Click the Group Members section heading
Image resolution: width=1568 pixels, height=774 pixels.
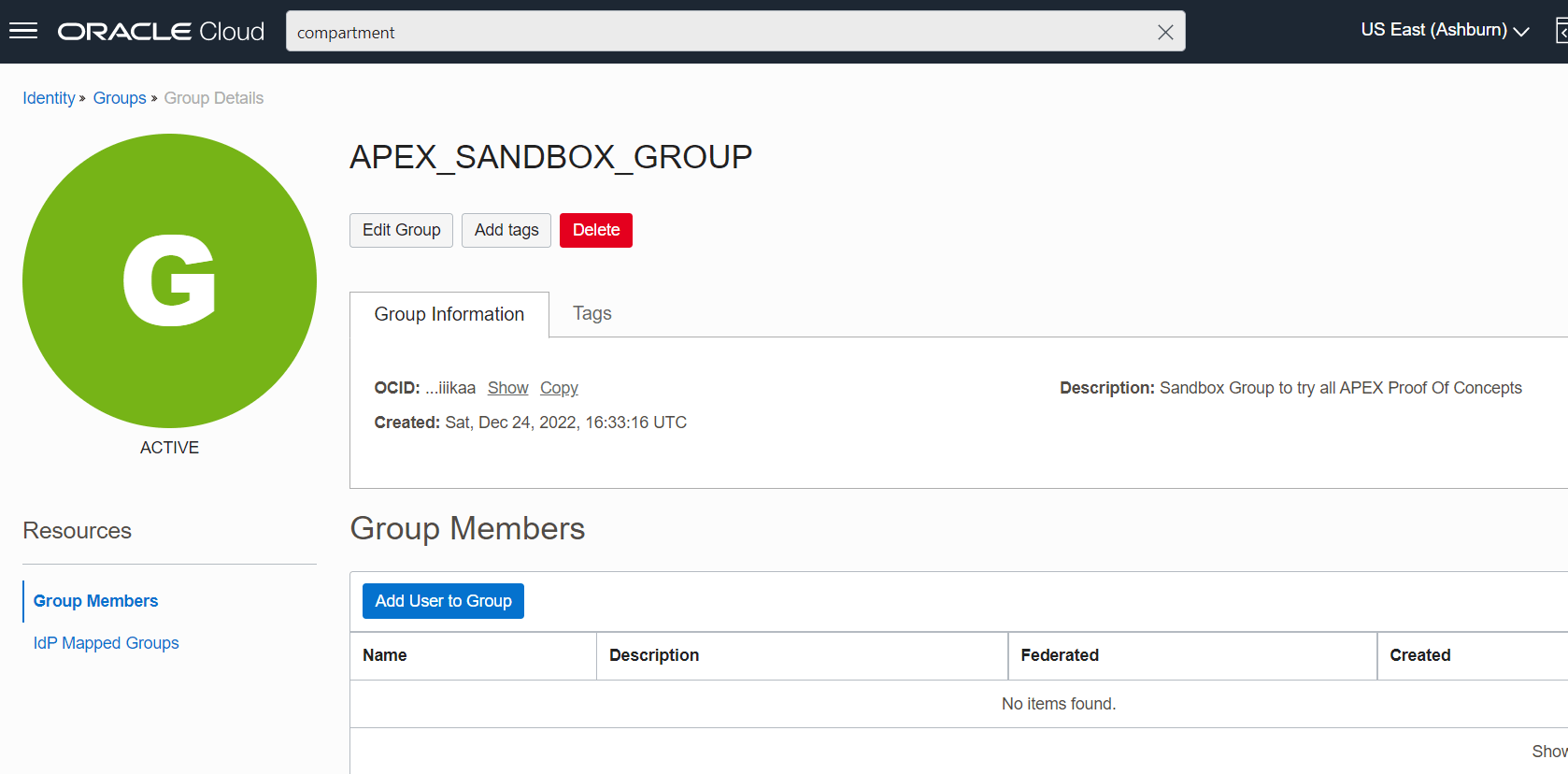tap(467, 529)
